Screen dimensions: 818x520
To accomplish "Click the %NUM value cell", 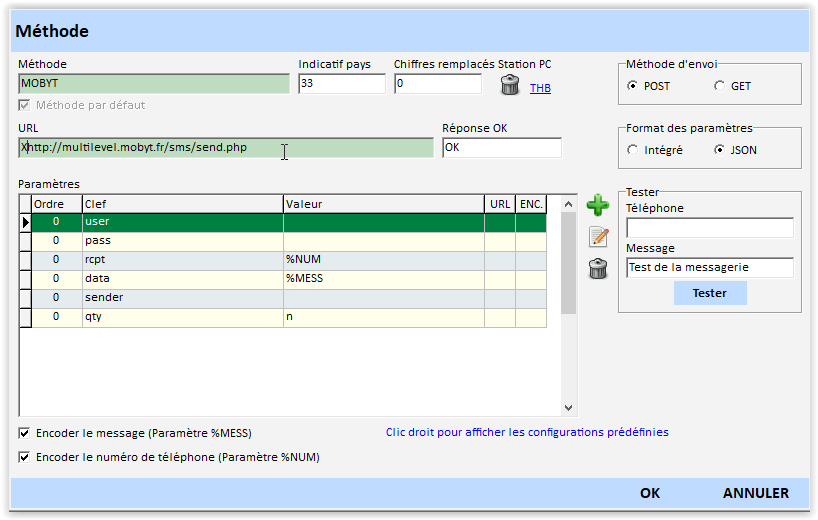I will tap(384, 260).
